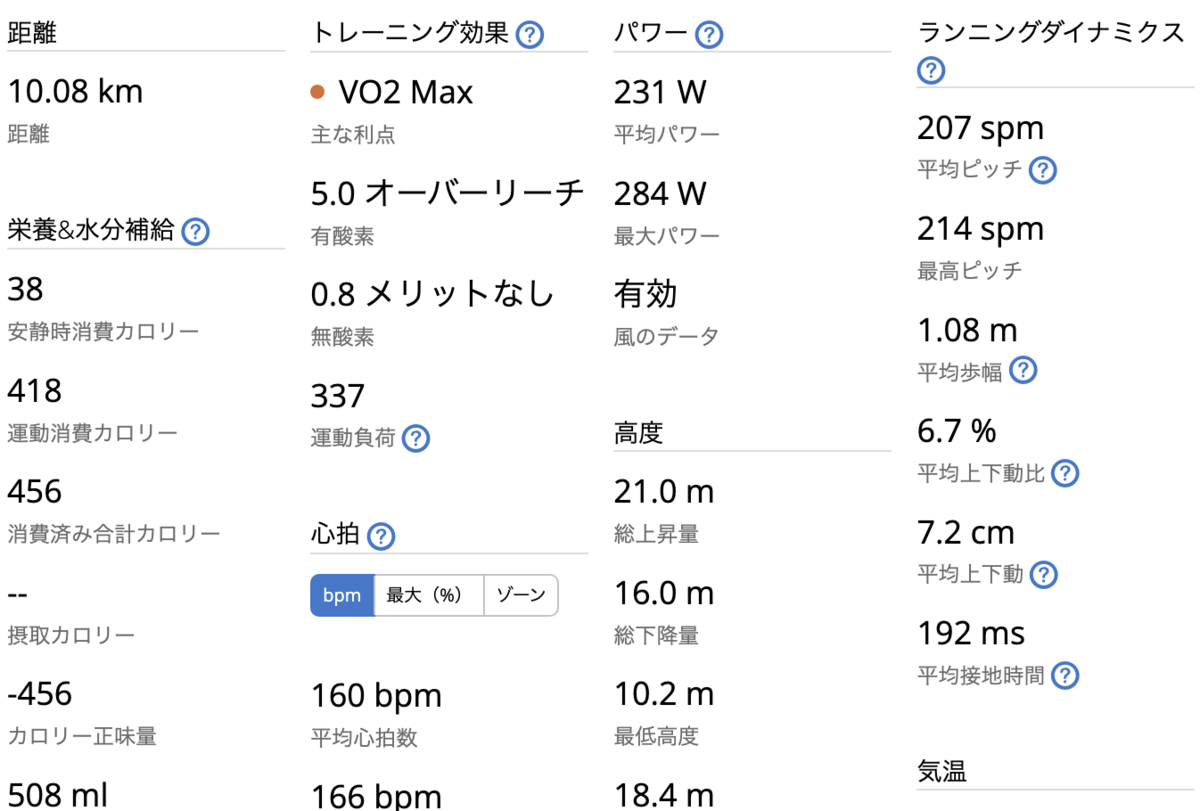Show help for 栄養&水分補給
The image size is (1200, 811).
click(196, 232)
